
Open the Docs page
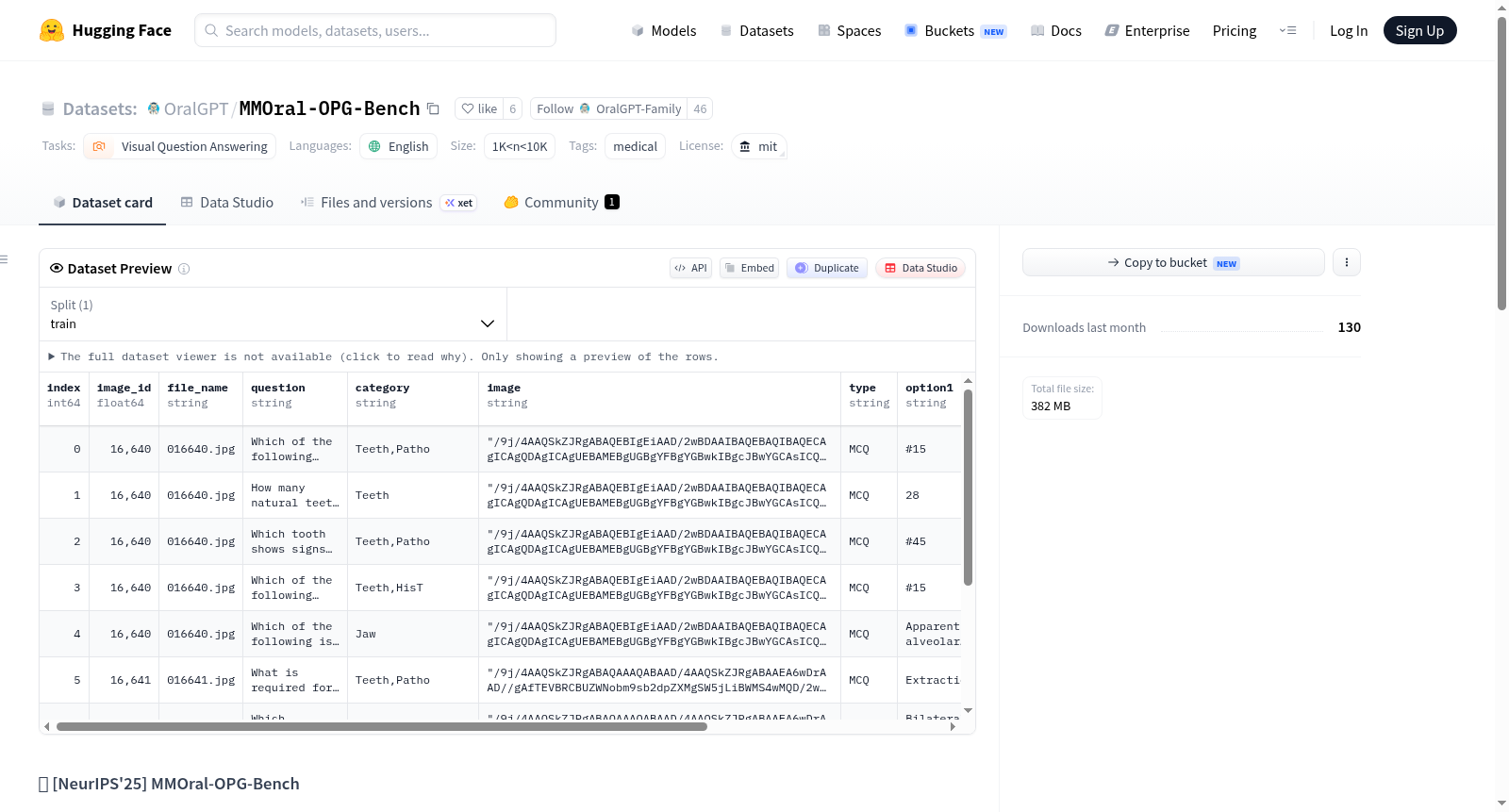click(x=1056, y=30)
